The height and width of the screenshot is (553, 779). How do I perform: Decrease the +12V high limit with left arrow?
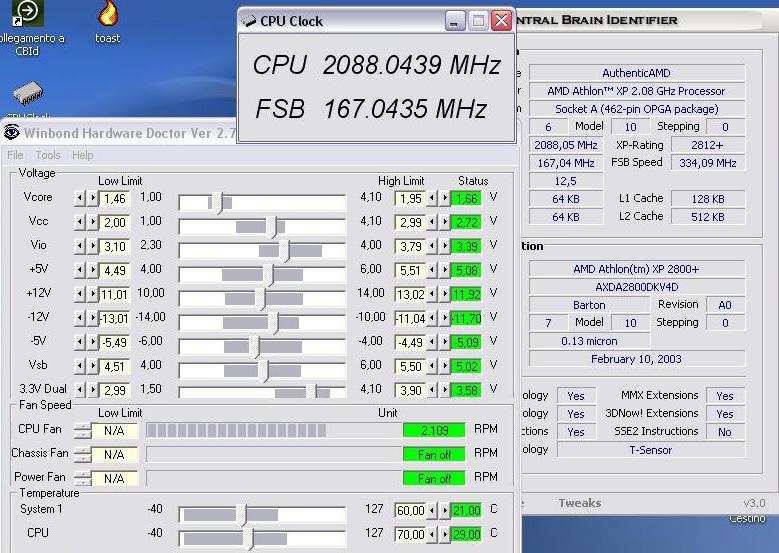tap(432, 294)
